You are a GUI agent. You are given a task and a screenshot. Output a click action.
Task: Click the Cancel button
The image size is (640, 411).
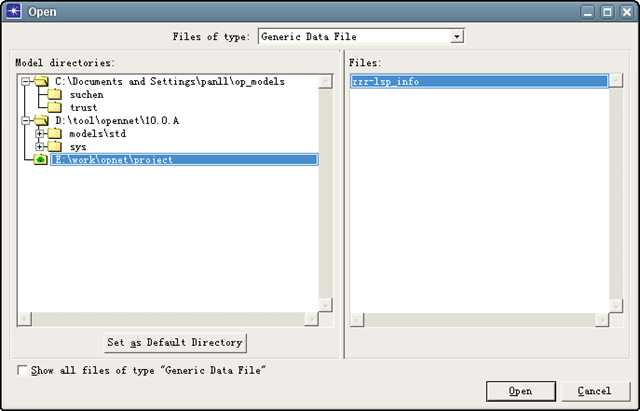click(595, 391)
